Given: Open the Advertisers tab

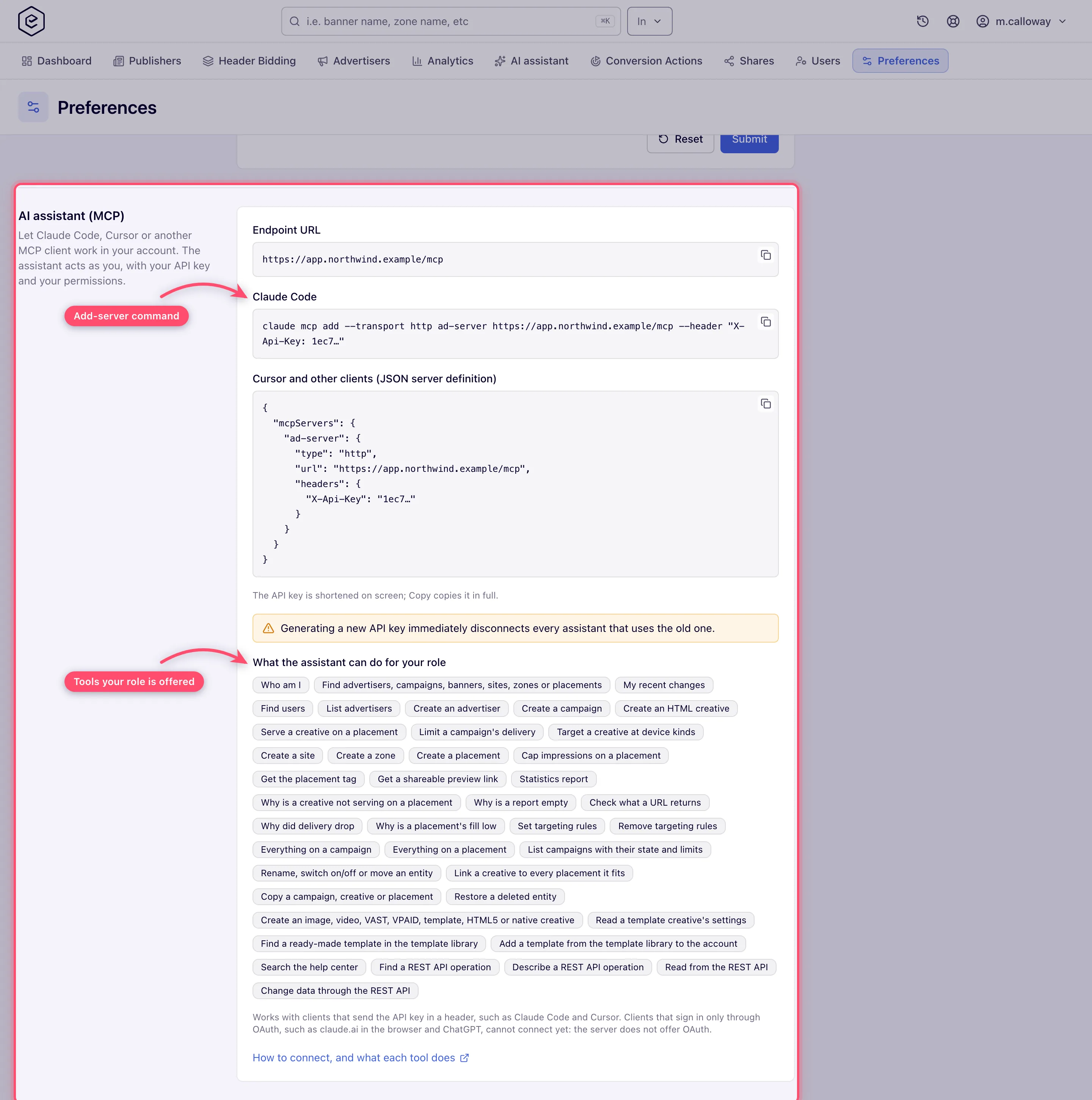Looking at the screenshot, I should pos(354,61).
